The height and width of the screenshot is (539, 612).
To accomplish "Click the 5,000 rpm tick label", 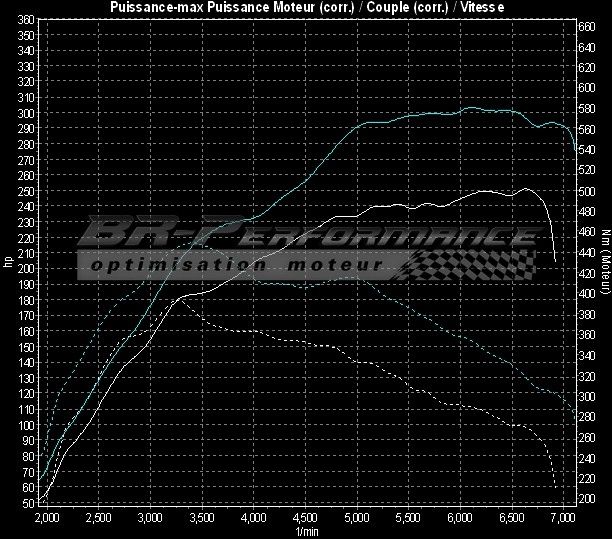I will tap(358, 518).
